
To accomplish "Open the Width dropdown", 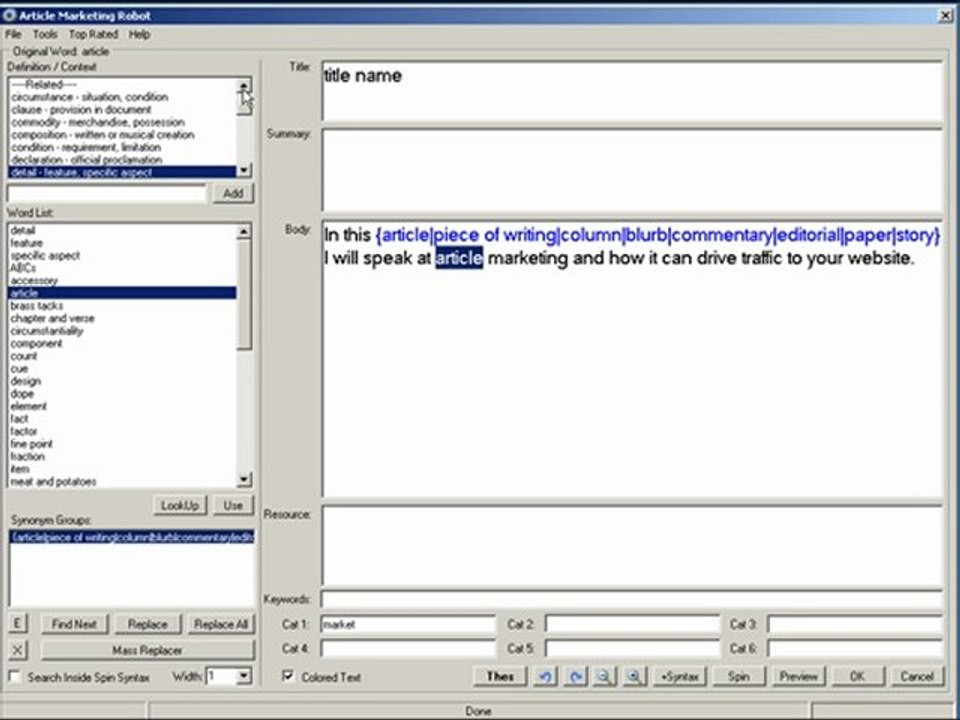I will (244, 676).
